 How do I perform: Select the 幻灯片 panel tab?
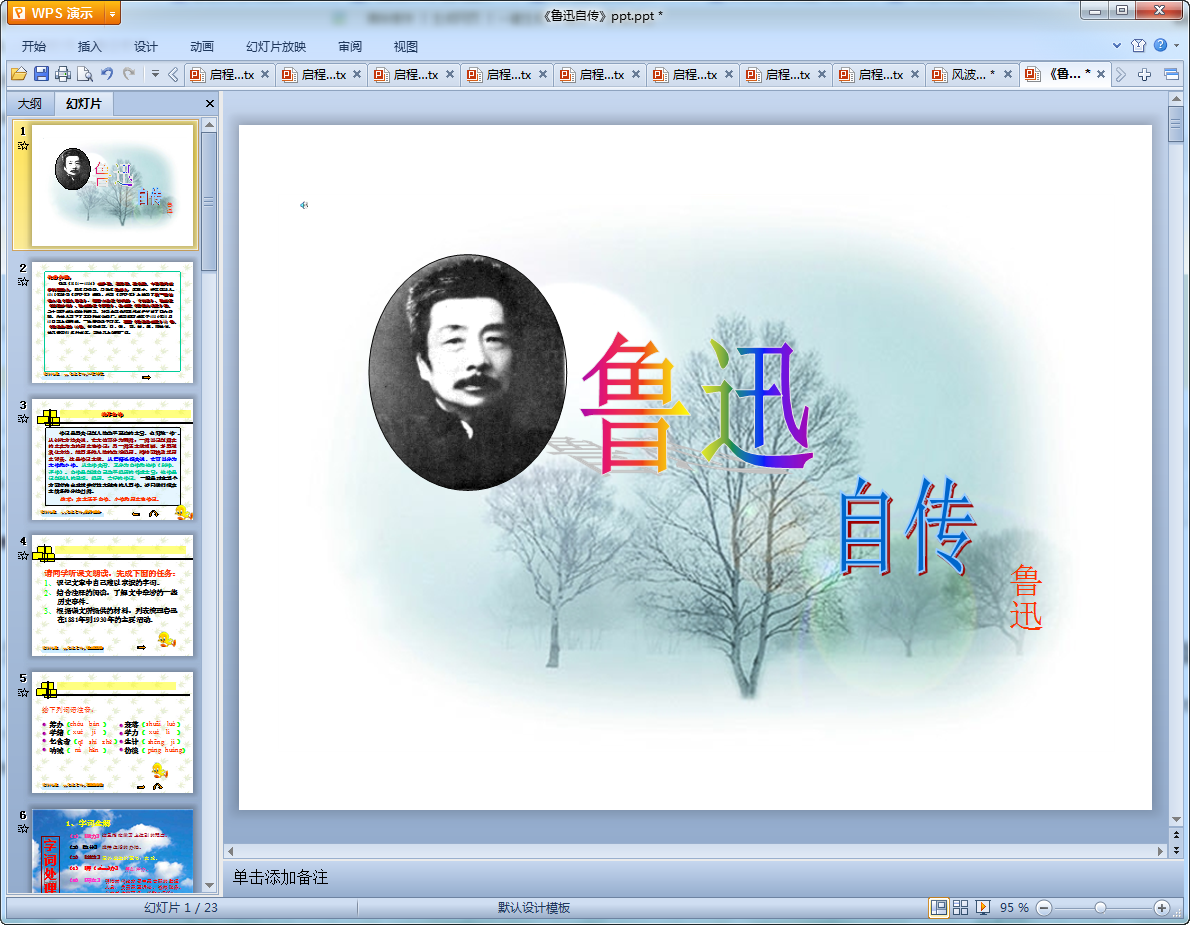click(x=83, y=103)
